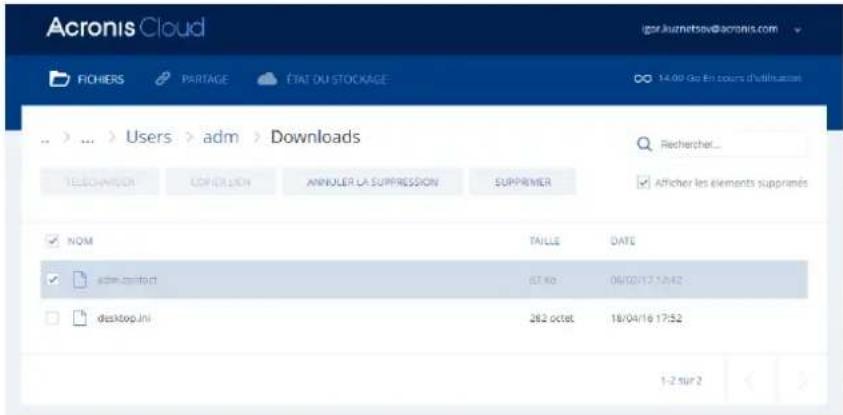Screen dimensions: 843x415
Task: Click the Fichiers folder icon
Action: [59, 80]
